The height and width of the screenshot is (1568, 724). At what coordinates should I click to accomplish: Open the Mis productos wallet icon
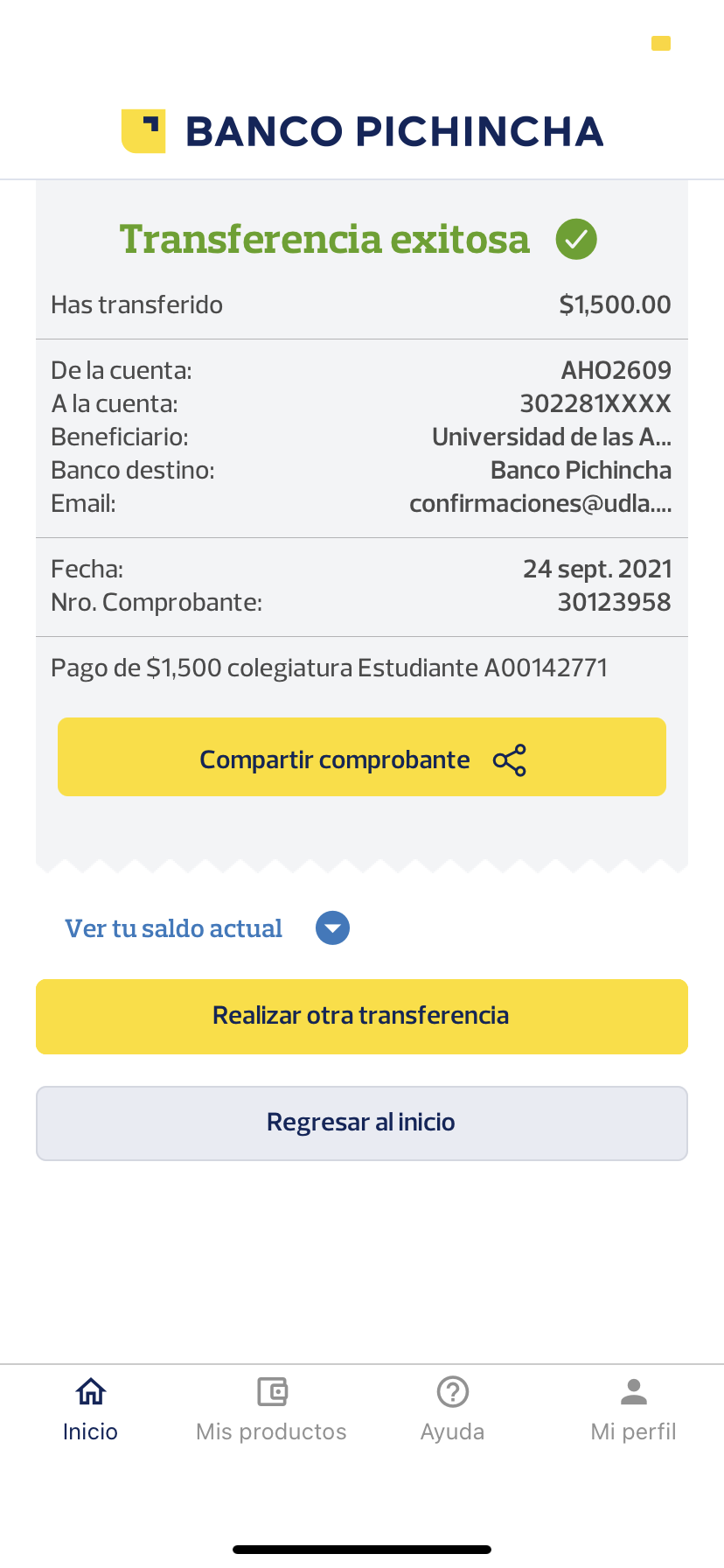click(x=272, y=1391)
